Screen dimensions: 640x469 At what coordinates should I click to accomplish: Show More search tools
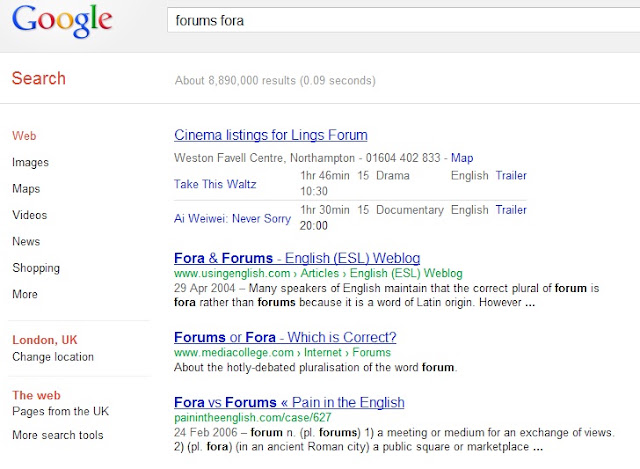click(58, 435)
